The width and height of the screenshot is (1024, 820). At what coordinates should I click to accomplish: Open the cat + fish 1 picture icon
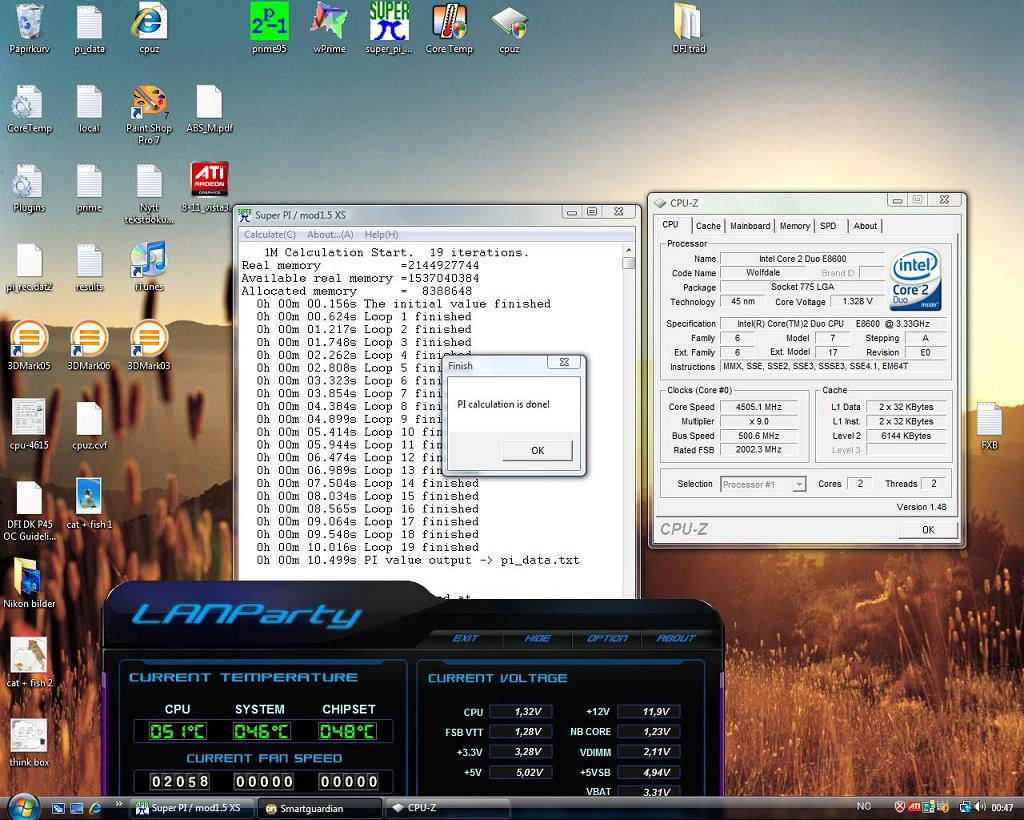[89, 503]
